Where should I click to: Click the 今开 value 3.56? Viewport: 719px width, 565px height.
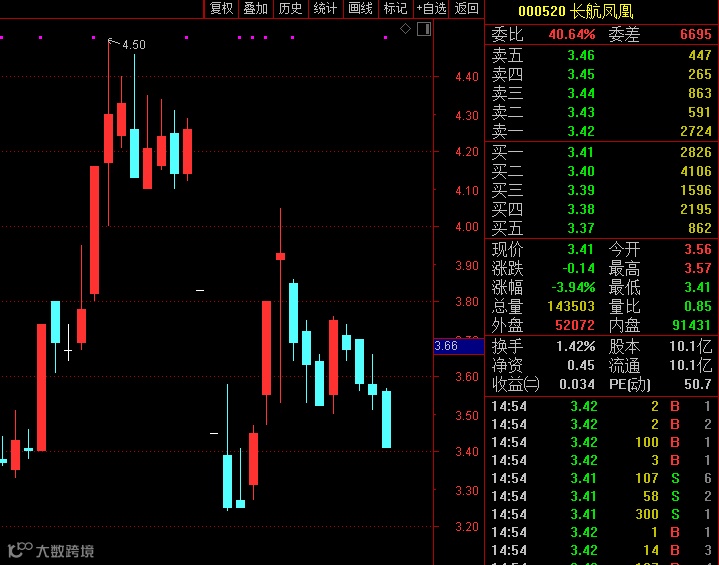click(x=698, y=249)
